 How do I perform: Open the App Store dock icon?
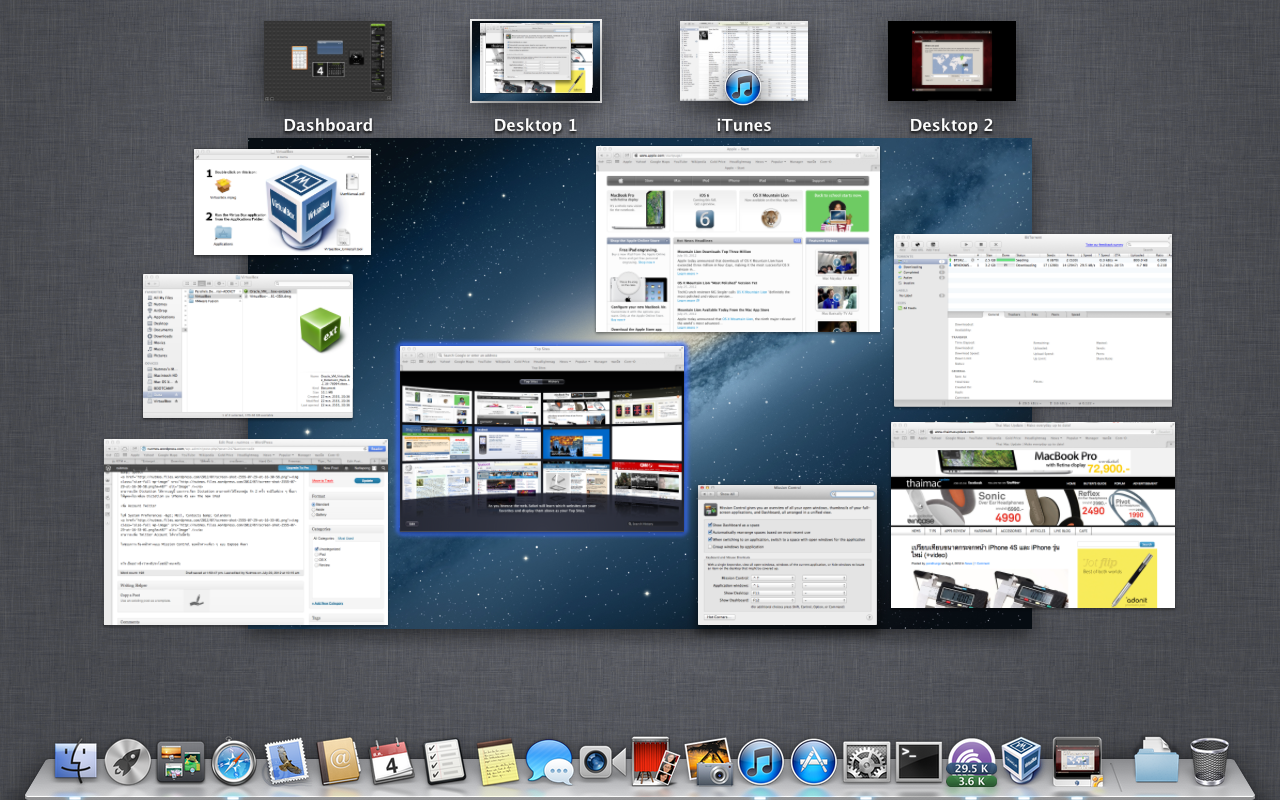[813, 763]
